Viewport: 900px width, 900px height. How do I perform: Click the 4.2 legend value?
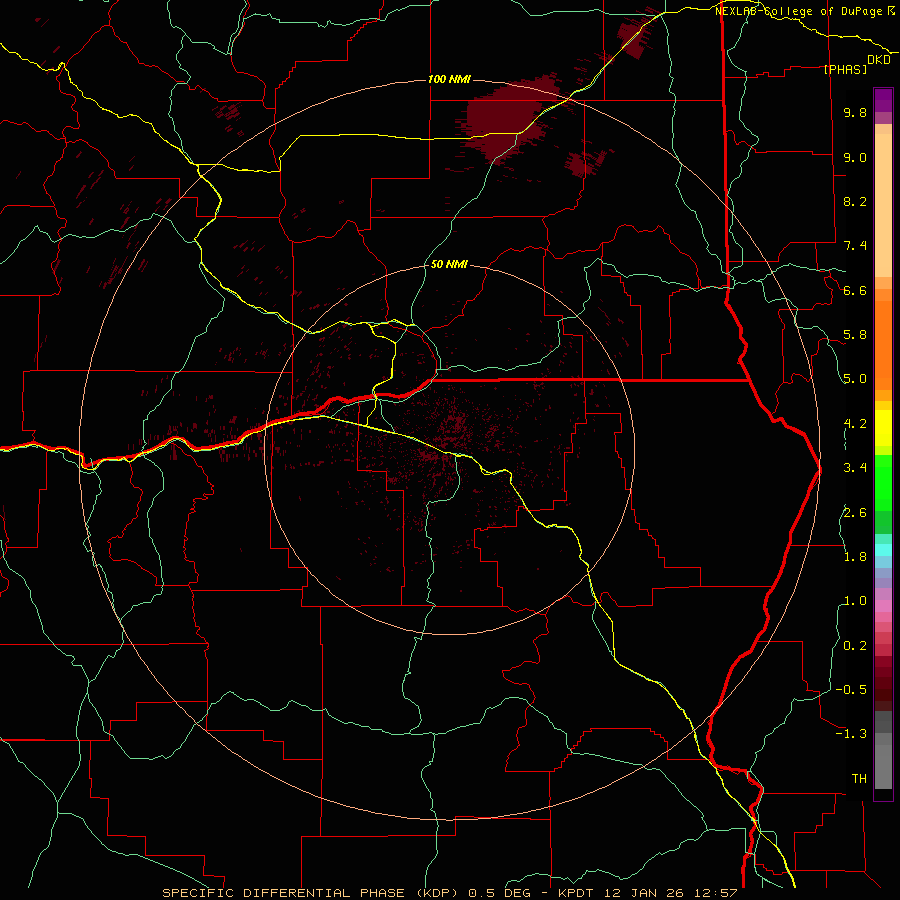[x=855, y=424]
